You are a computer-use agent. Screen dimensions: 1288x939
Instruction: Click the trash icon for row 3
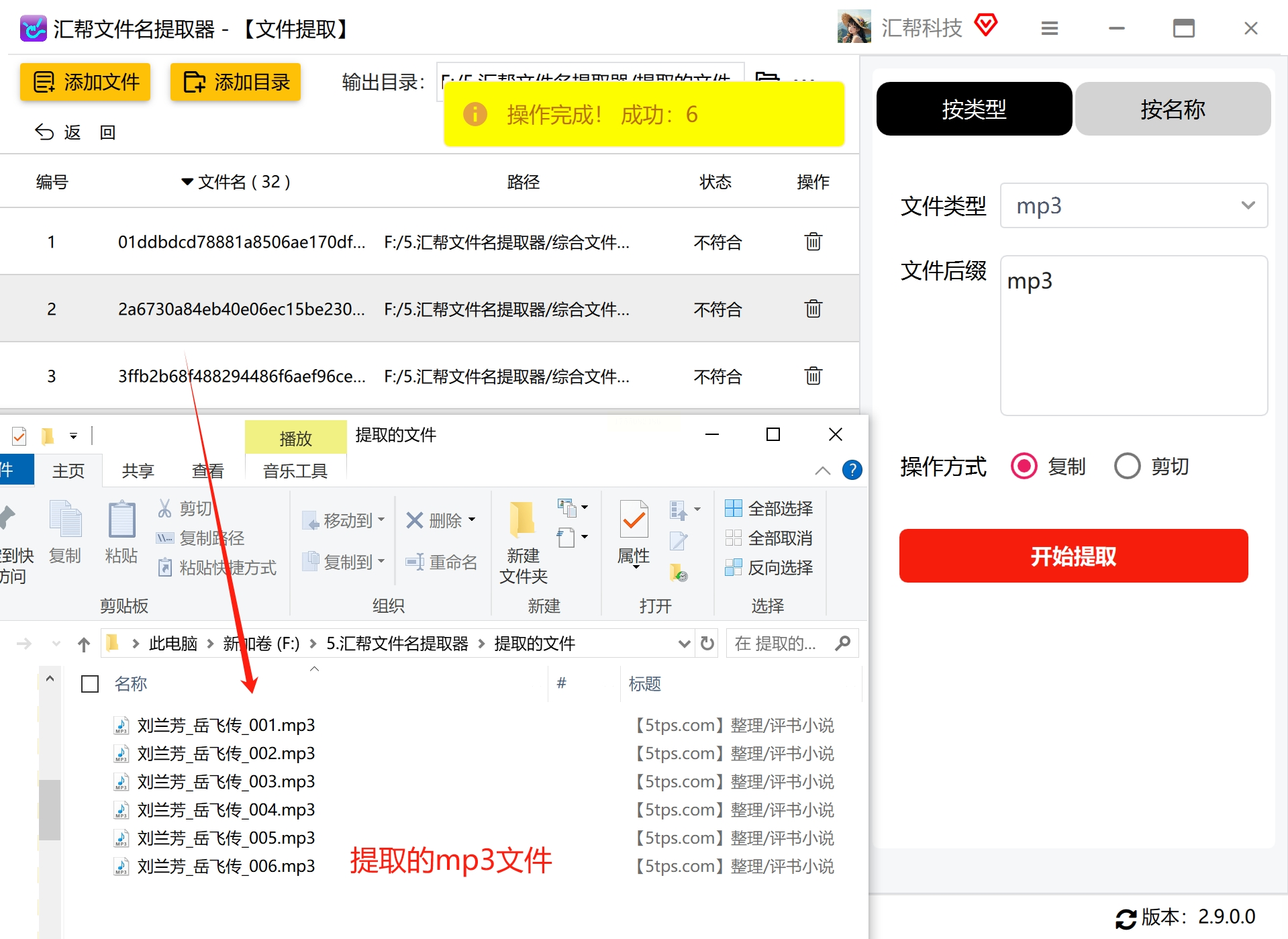pos(813,376)
